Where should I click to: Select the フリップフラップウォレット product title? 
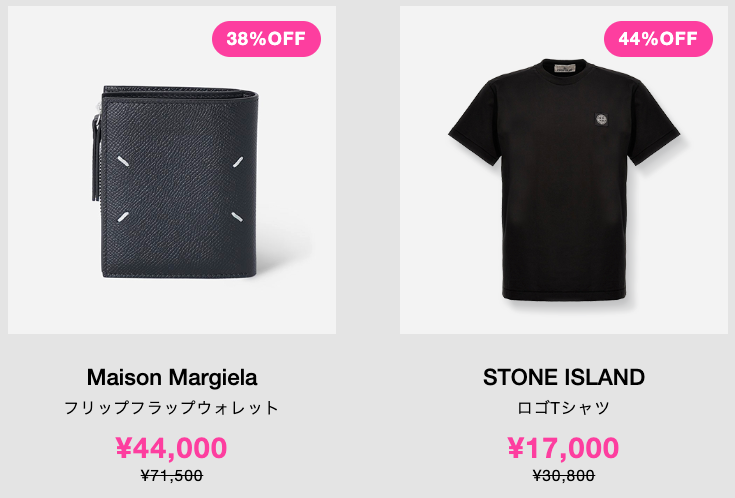(172, 407)
